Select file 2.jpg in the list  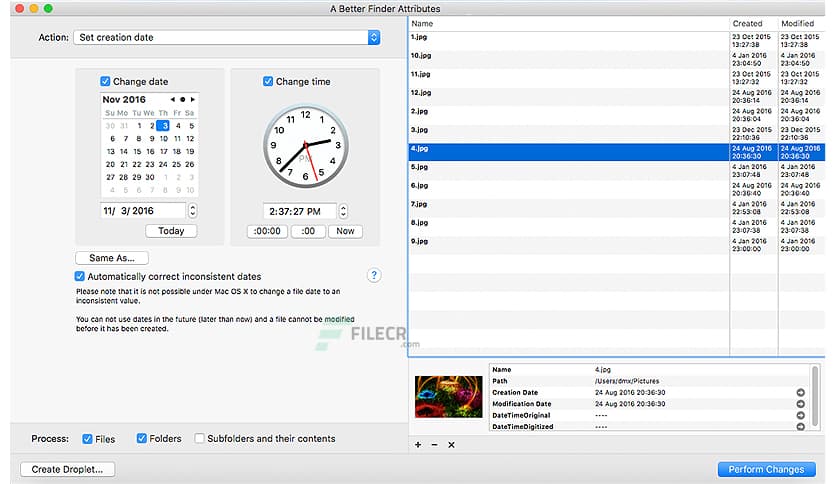tap(617, 115)
